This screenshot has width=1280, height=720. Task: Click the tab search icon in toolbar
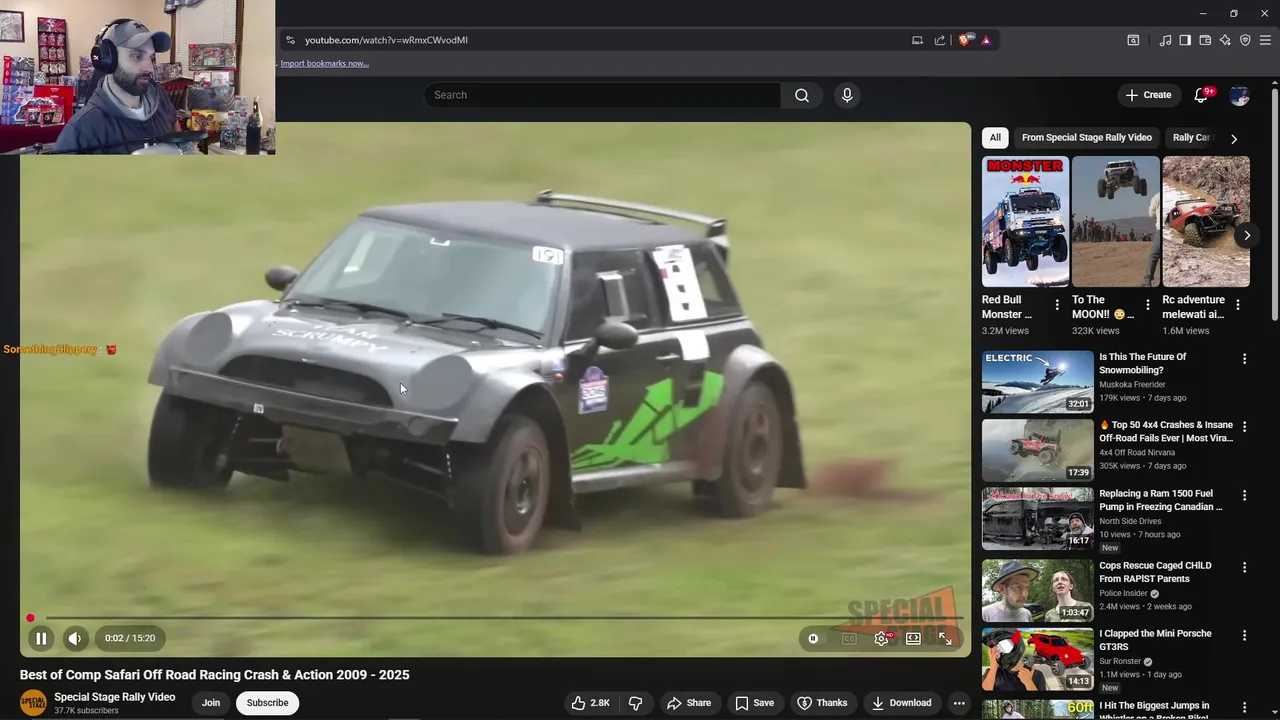click(x=1133, y=40)
